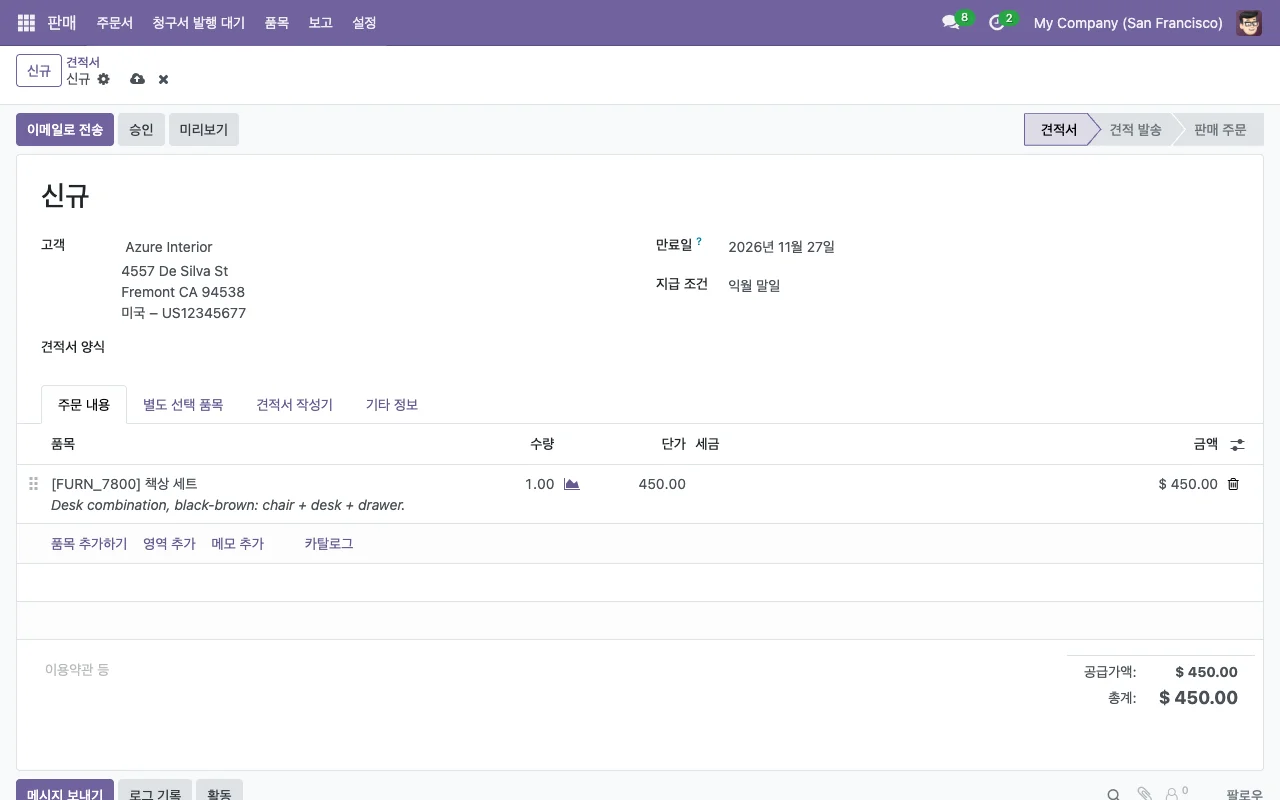Open the My Company (San Francisco) company switcher
1280x800 pixels.
point(1128,22)
